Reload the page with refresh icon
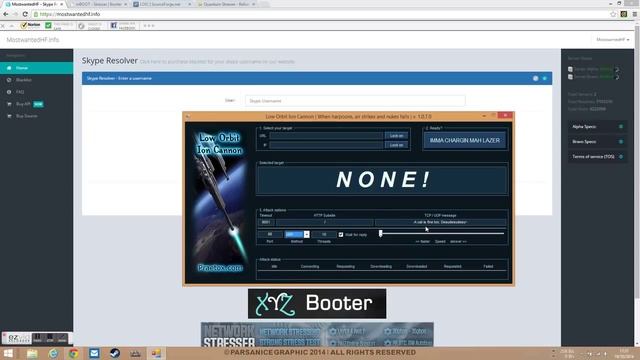The width and height of the screenshot is (640, 360). pos(25,14)
